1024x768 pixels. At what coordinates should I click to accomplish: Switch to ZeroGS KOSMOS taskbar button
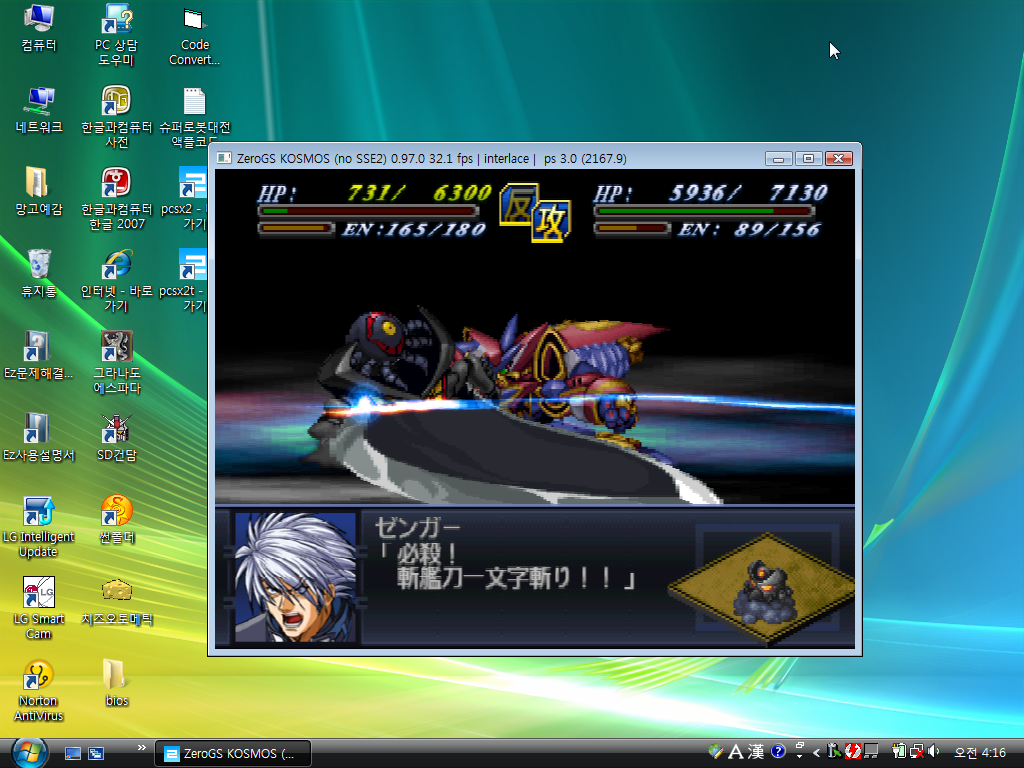tap(232, 754)
